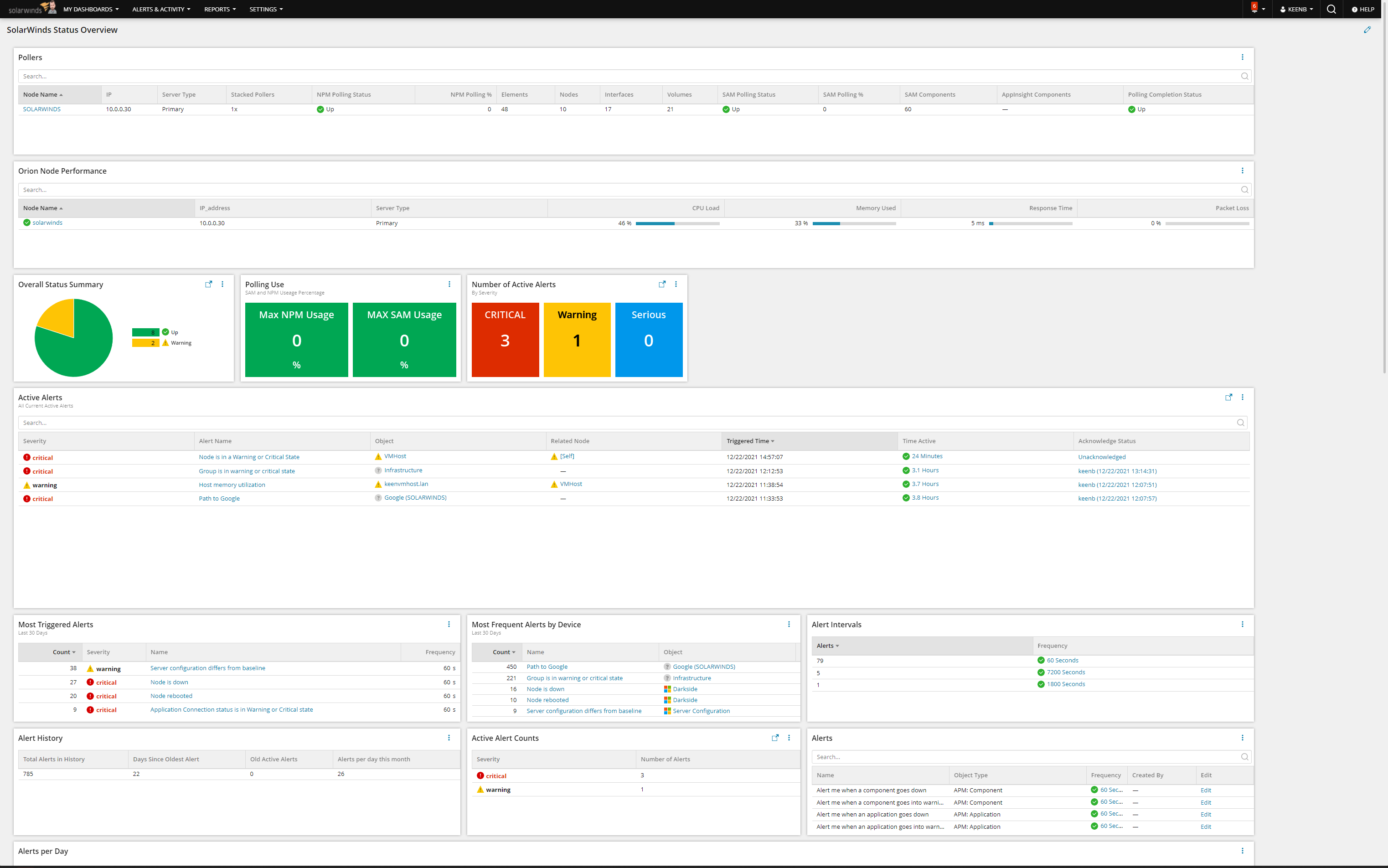Open the Unacknowledged alert status link

[1101, 458]
